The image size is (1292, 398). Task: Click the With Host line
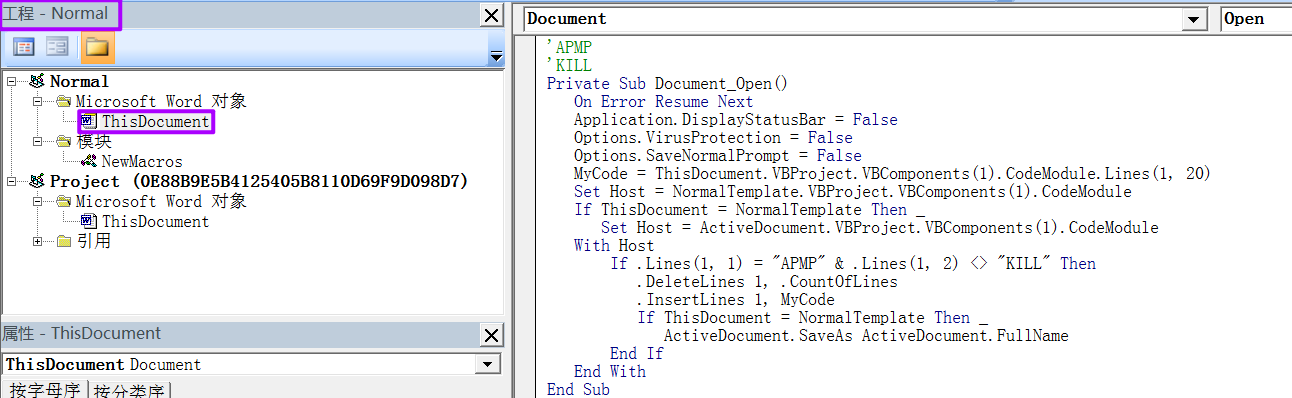[x=613, y=246]
